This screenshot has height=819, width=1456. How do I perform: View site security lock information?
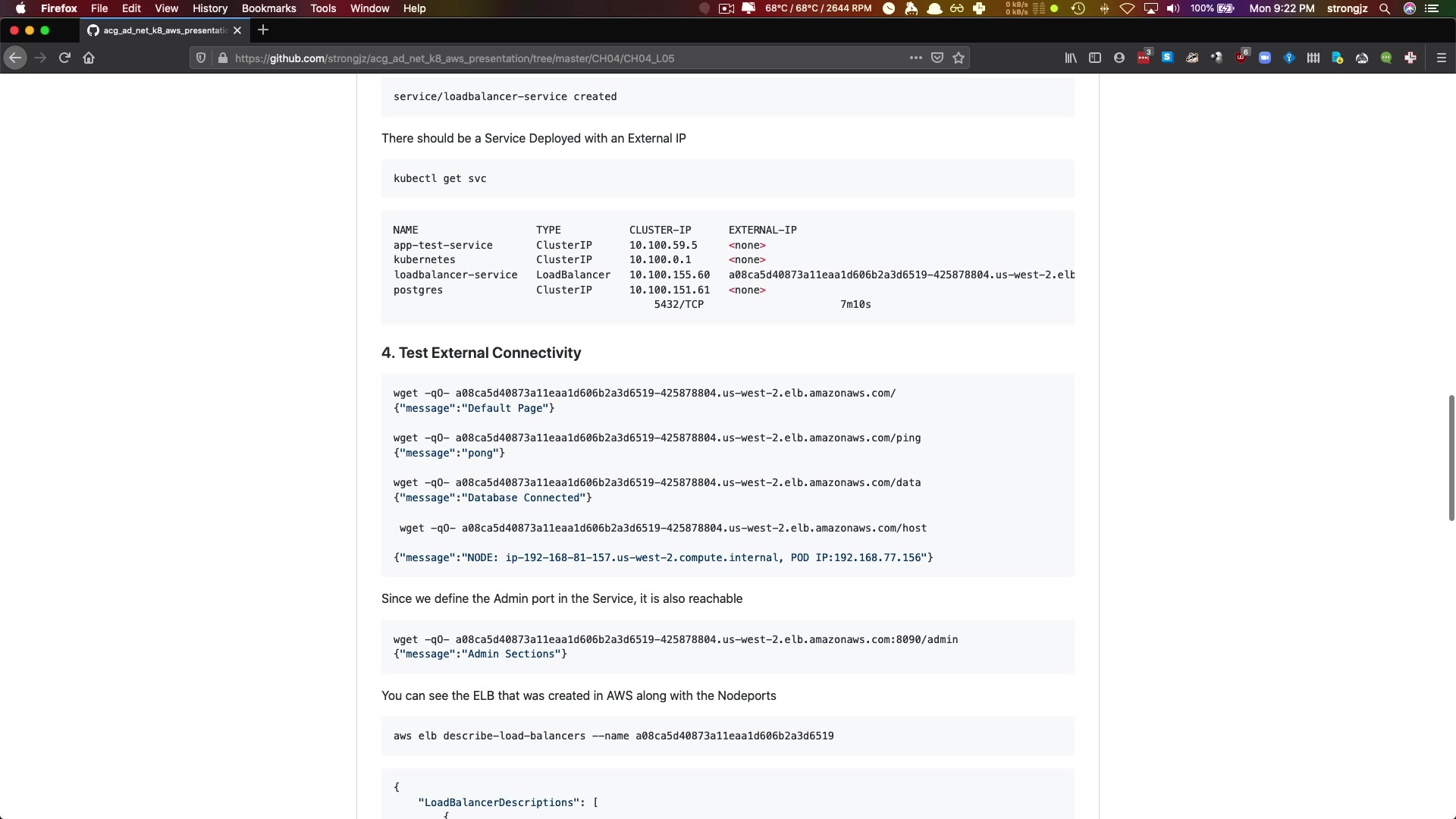[222, 58]
